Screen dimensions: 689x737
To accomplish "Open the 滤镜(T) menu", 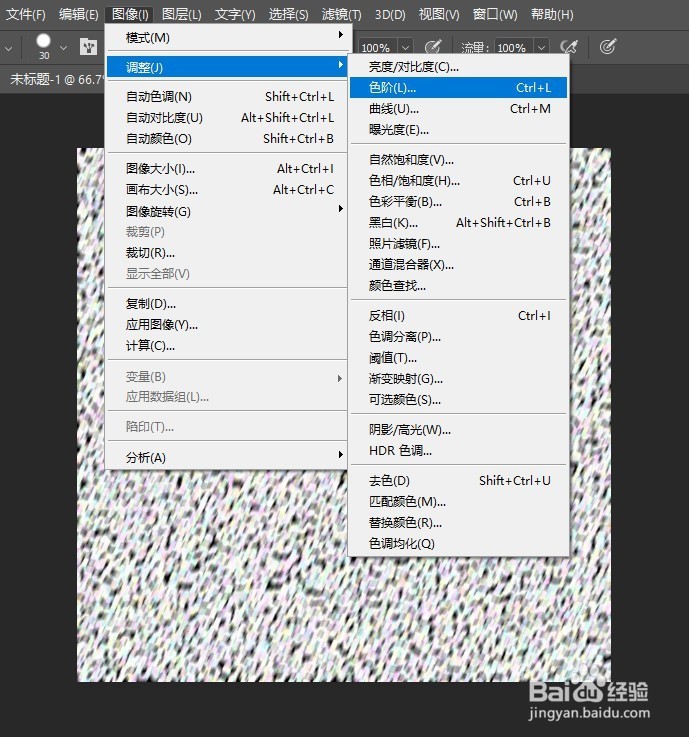I will tap(341, 15).
